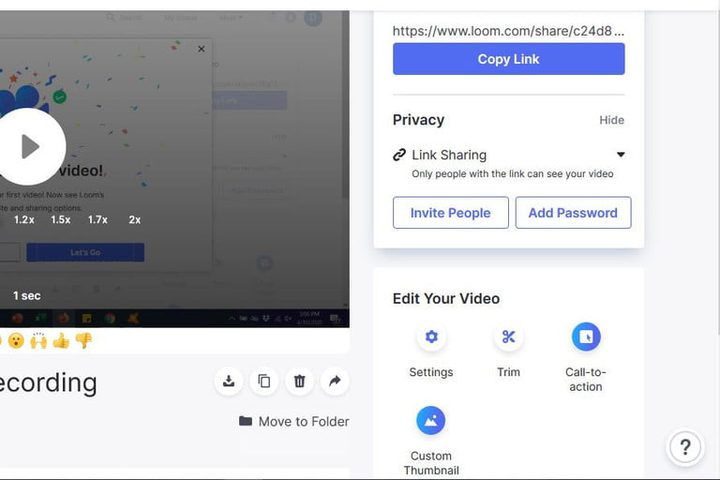React with thumbs up emoji
Viewport: 720px width, 480px height.
point(61,341)
